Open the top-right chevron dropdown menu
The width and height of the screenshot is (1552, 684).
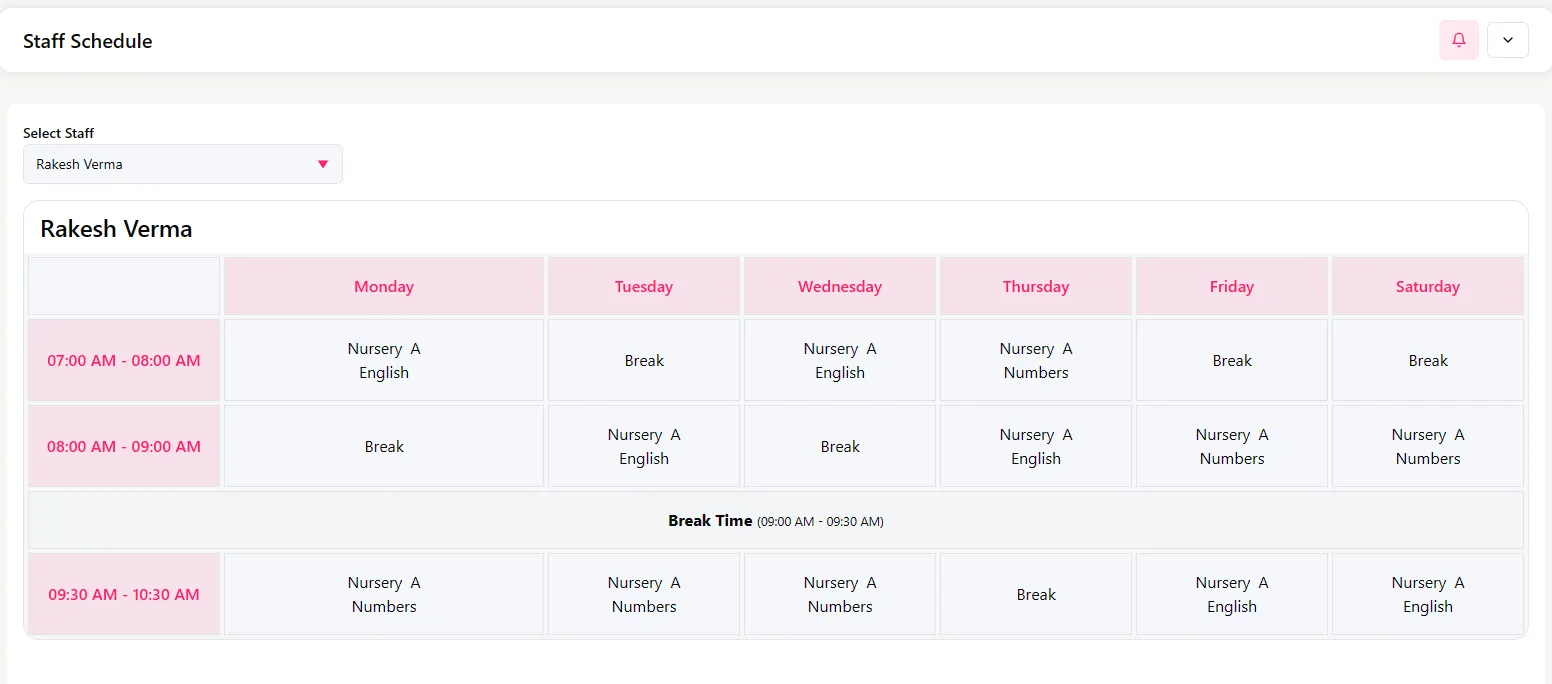coord(1507,40)
